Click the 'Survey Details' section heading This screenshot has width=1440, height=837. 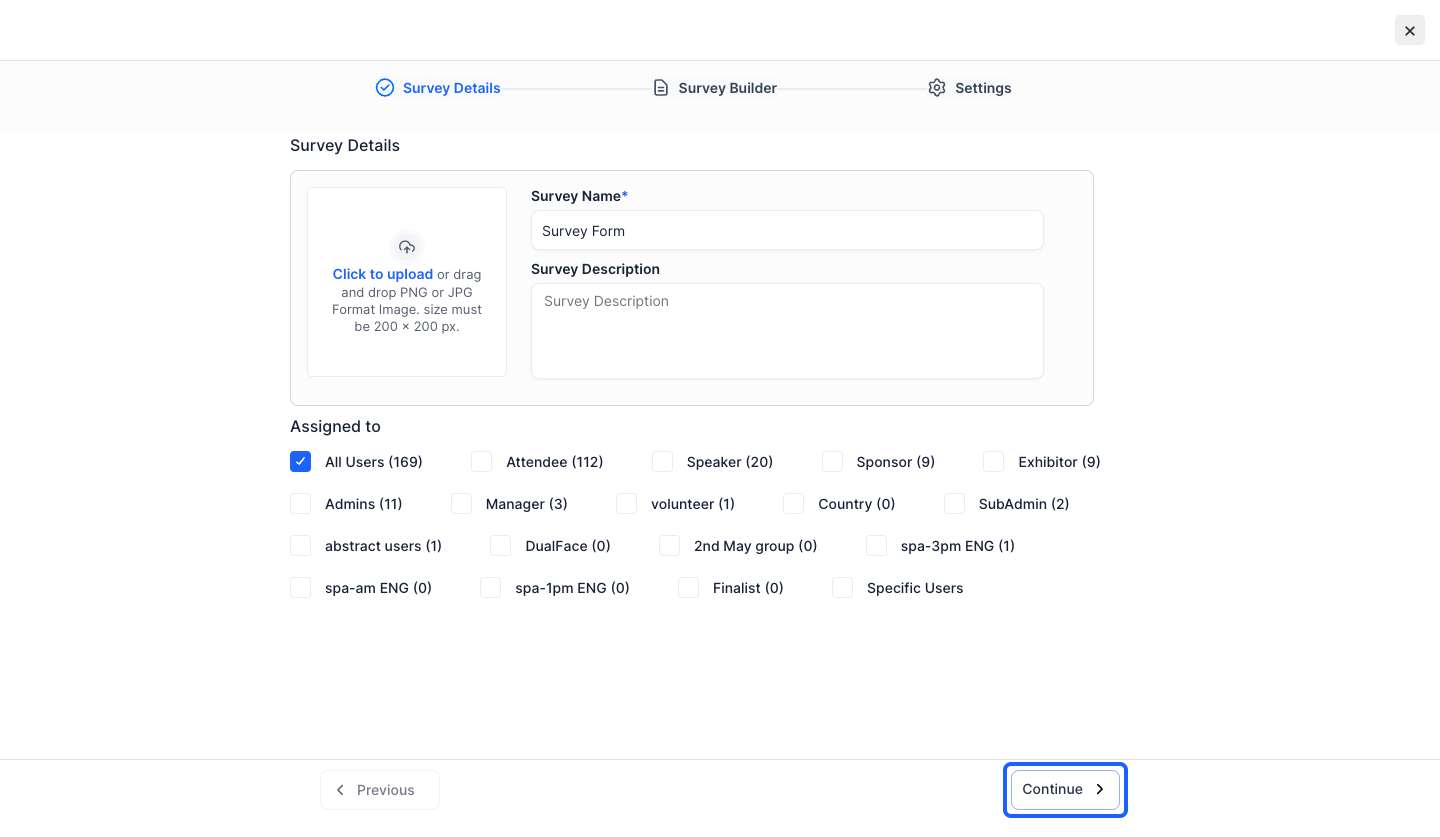(x=345, y=146)
